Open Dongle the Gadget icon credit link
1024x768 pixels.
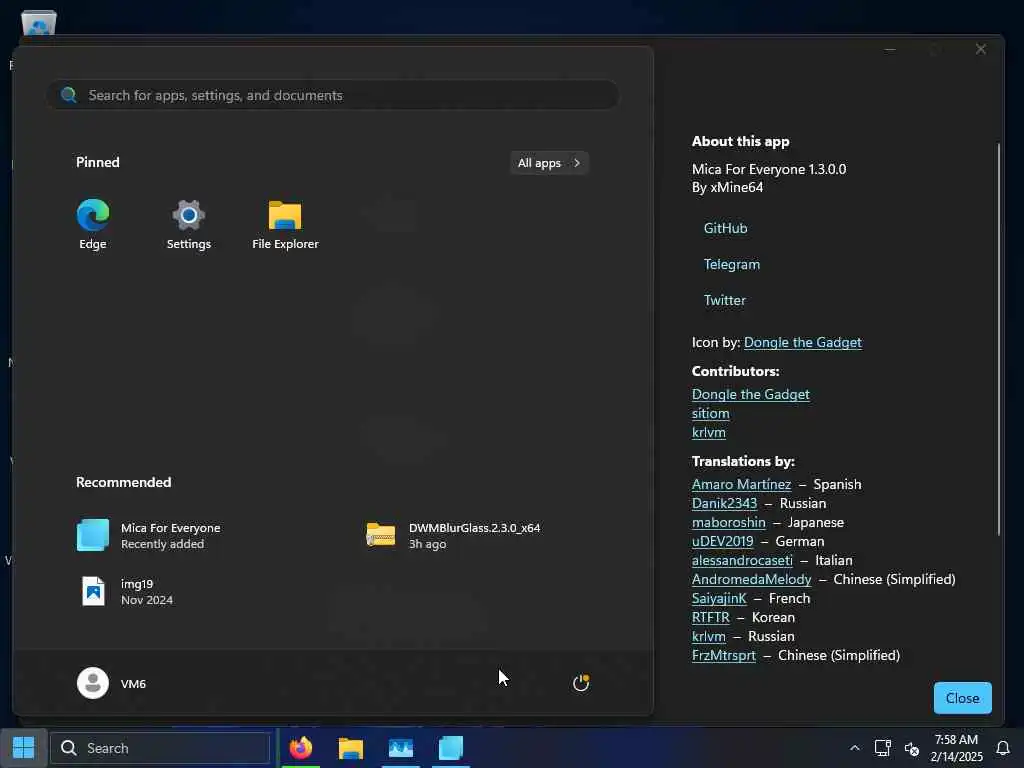click(x=803, y=342)
